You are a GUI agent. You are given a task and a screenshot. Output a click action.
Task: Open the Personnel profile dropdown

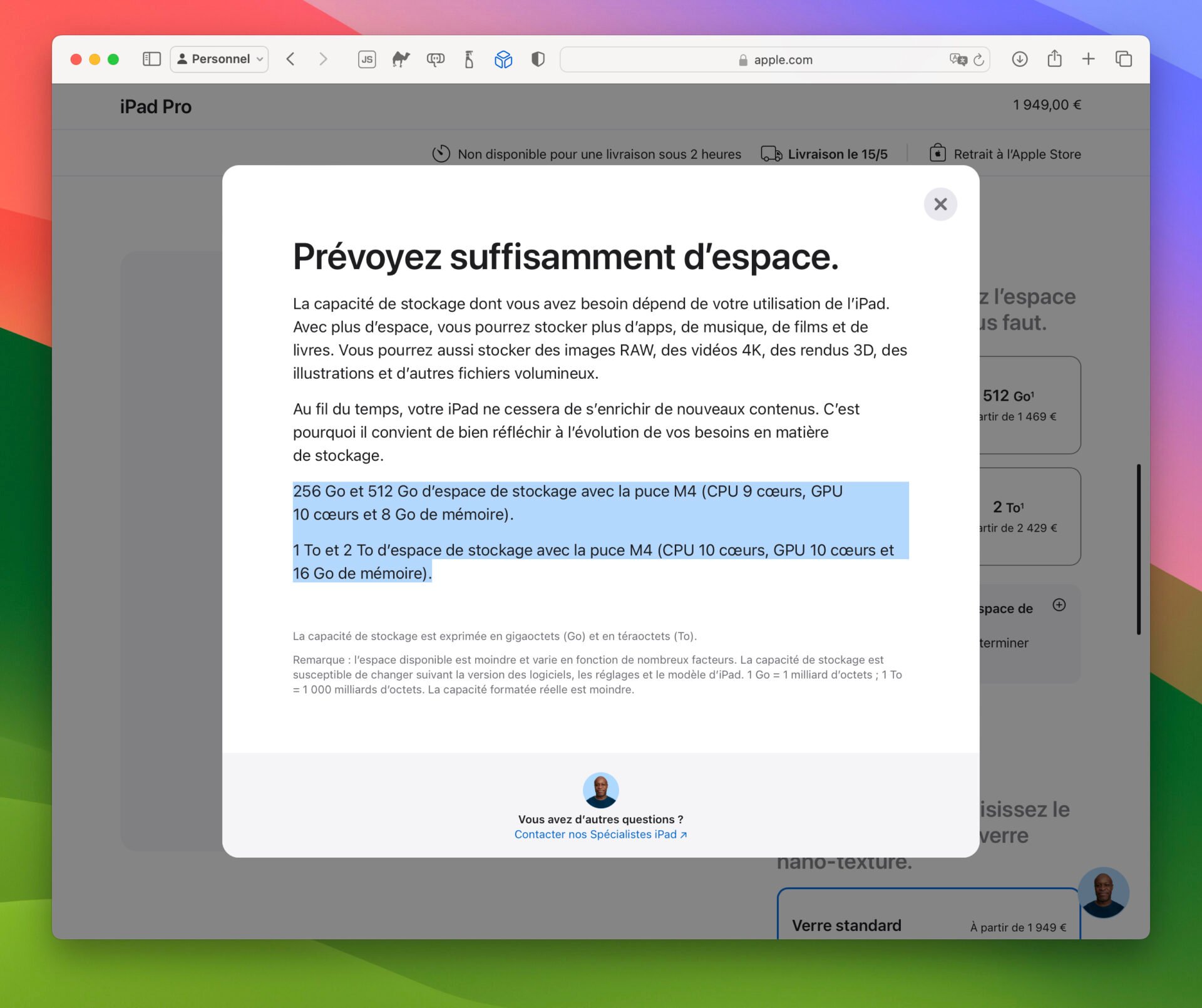click(x=219, y=59)
